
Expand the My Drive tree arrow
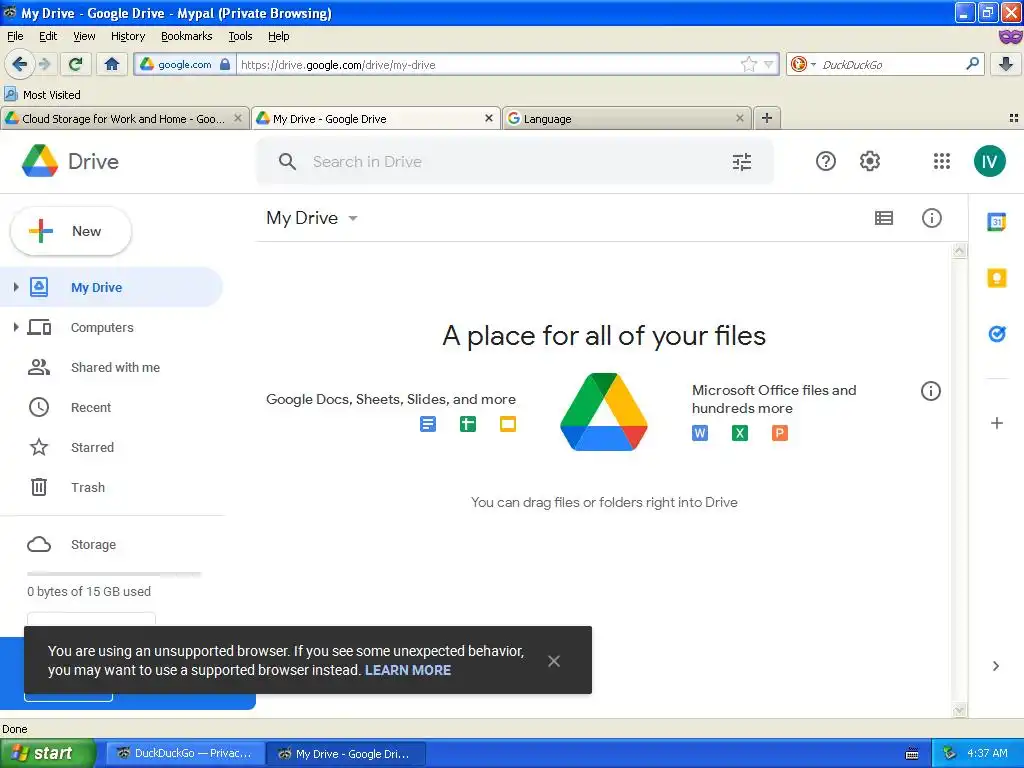point(16,287)
